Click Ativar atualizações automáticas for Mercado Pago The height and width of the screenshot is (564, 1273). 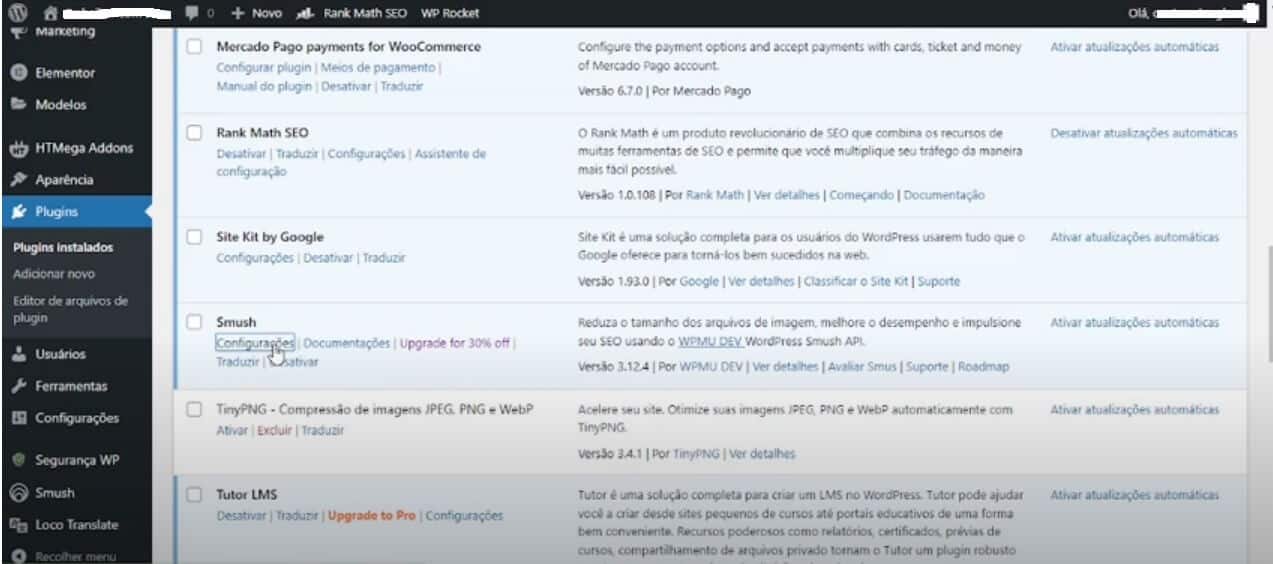click(x=1134, y=47)
